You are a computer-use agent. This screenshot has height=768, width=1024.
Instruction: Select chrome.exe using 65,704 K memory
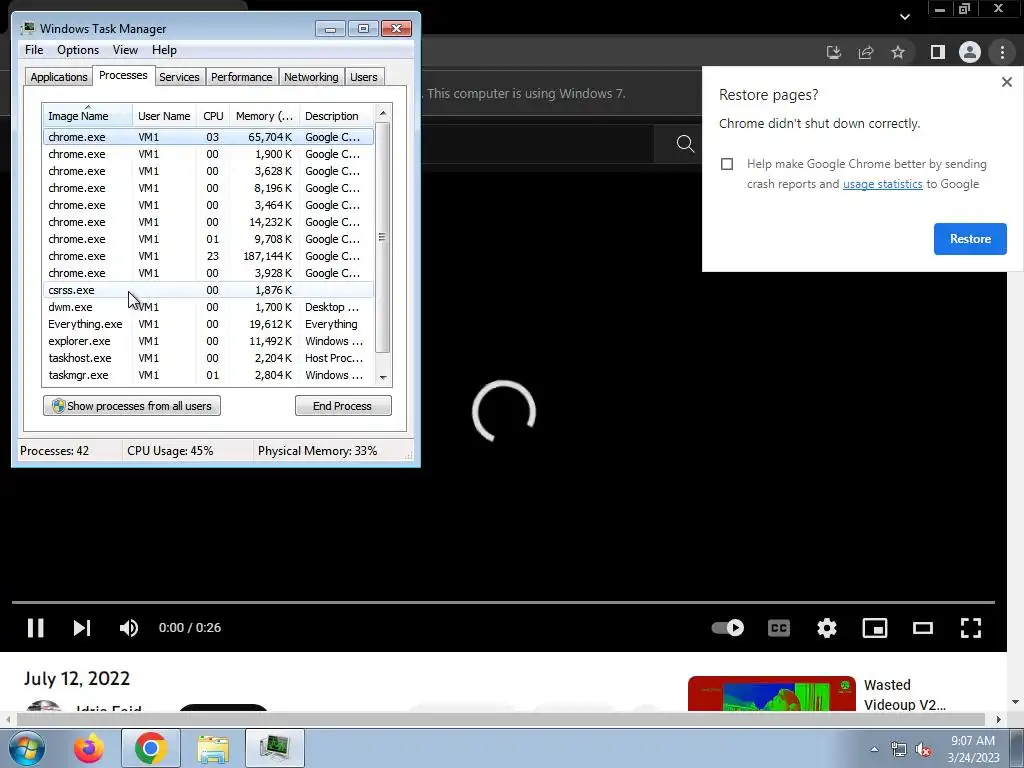[208, 137]
